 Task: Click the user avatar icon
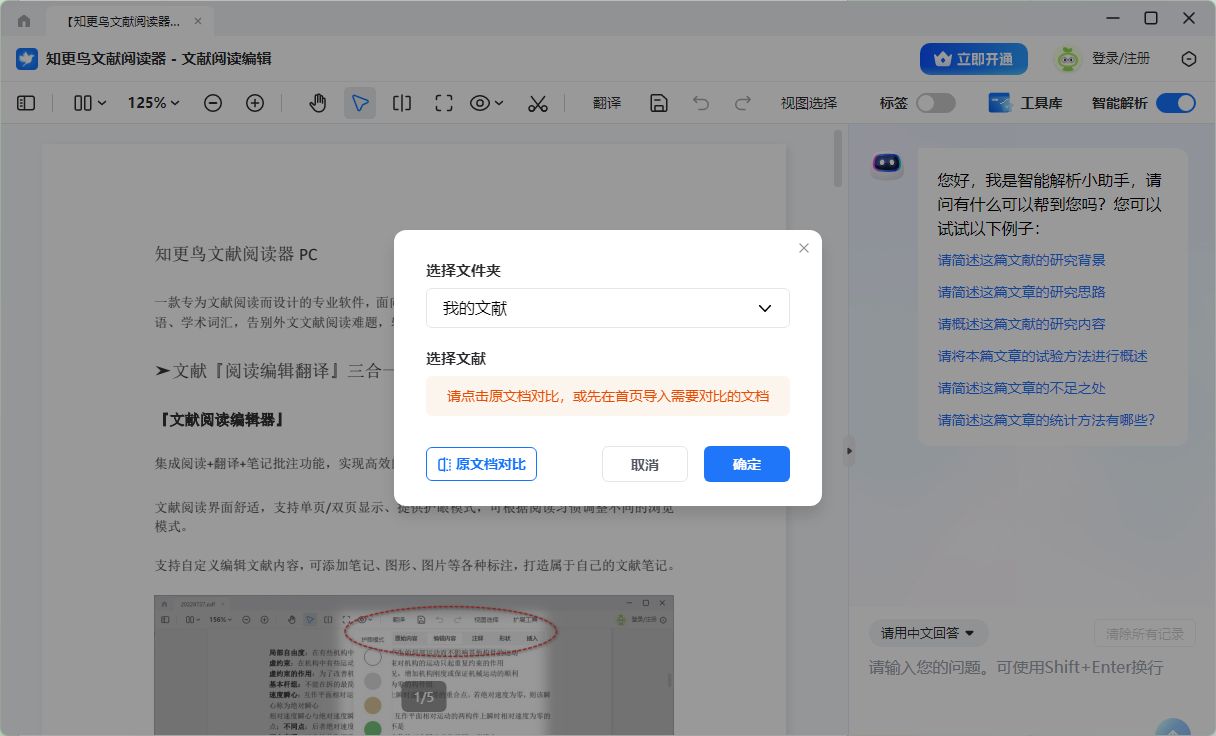[1068, 59]
